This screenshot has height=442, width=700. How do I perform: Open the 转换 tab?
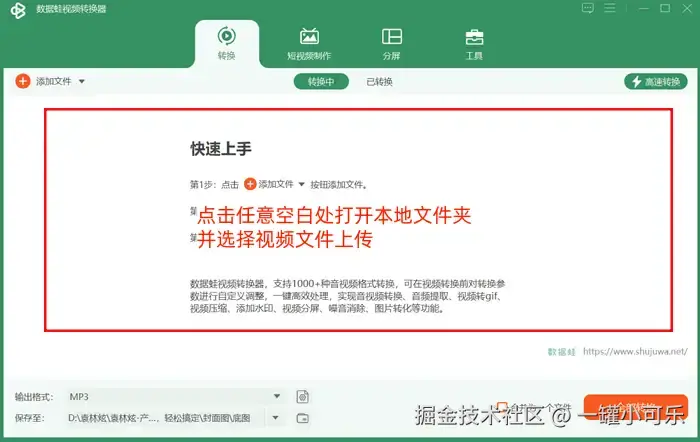pyautogui.click(x=226, y=44)
